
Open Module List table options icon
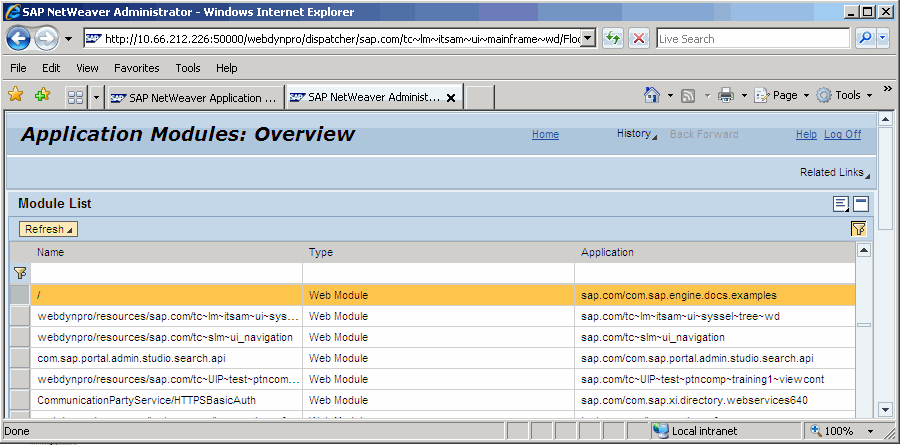(x=841, y=204)
